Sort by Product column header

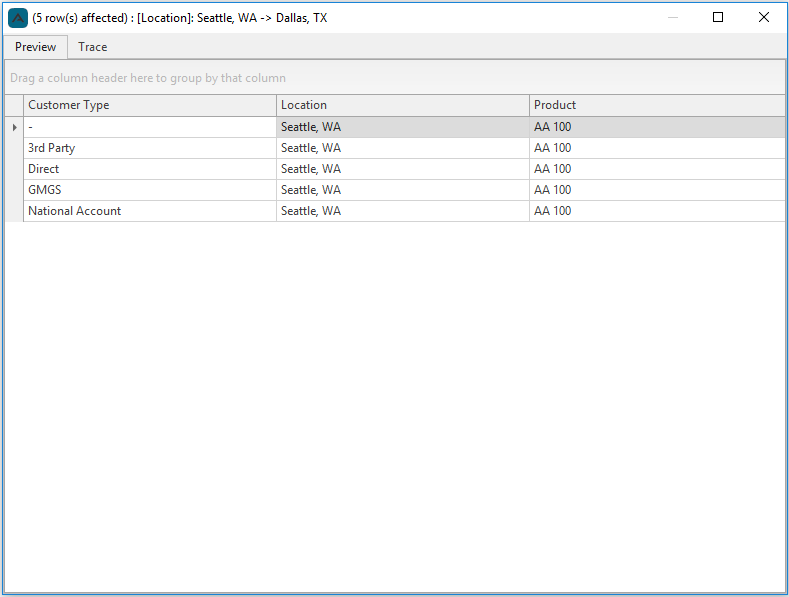pyautogui.click(x=657, y=105)
